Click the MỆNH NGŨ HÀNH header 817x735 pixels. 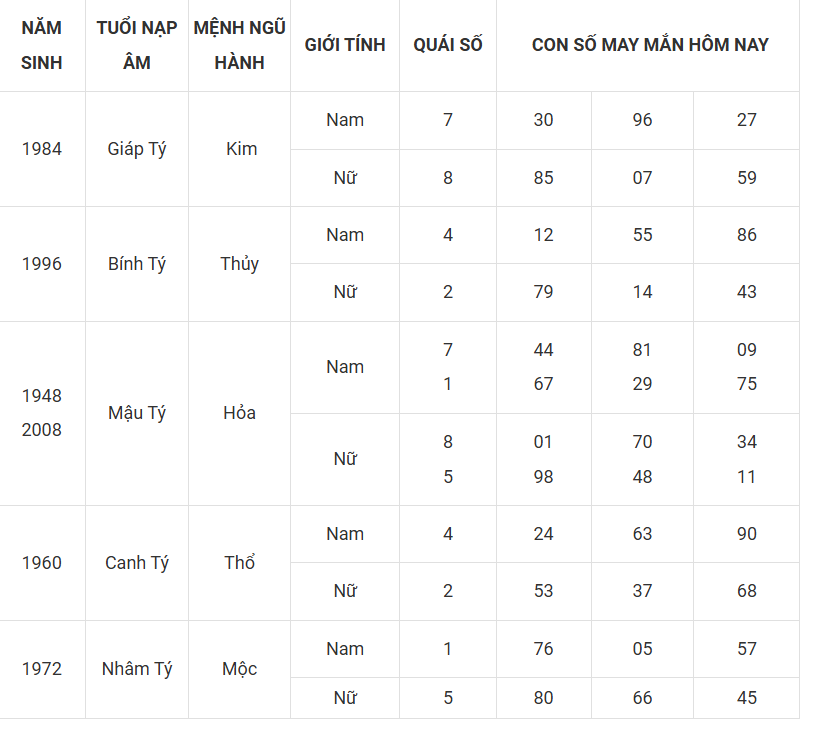coord(240,45)
